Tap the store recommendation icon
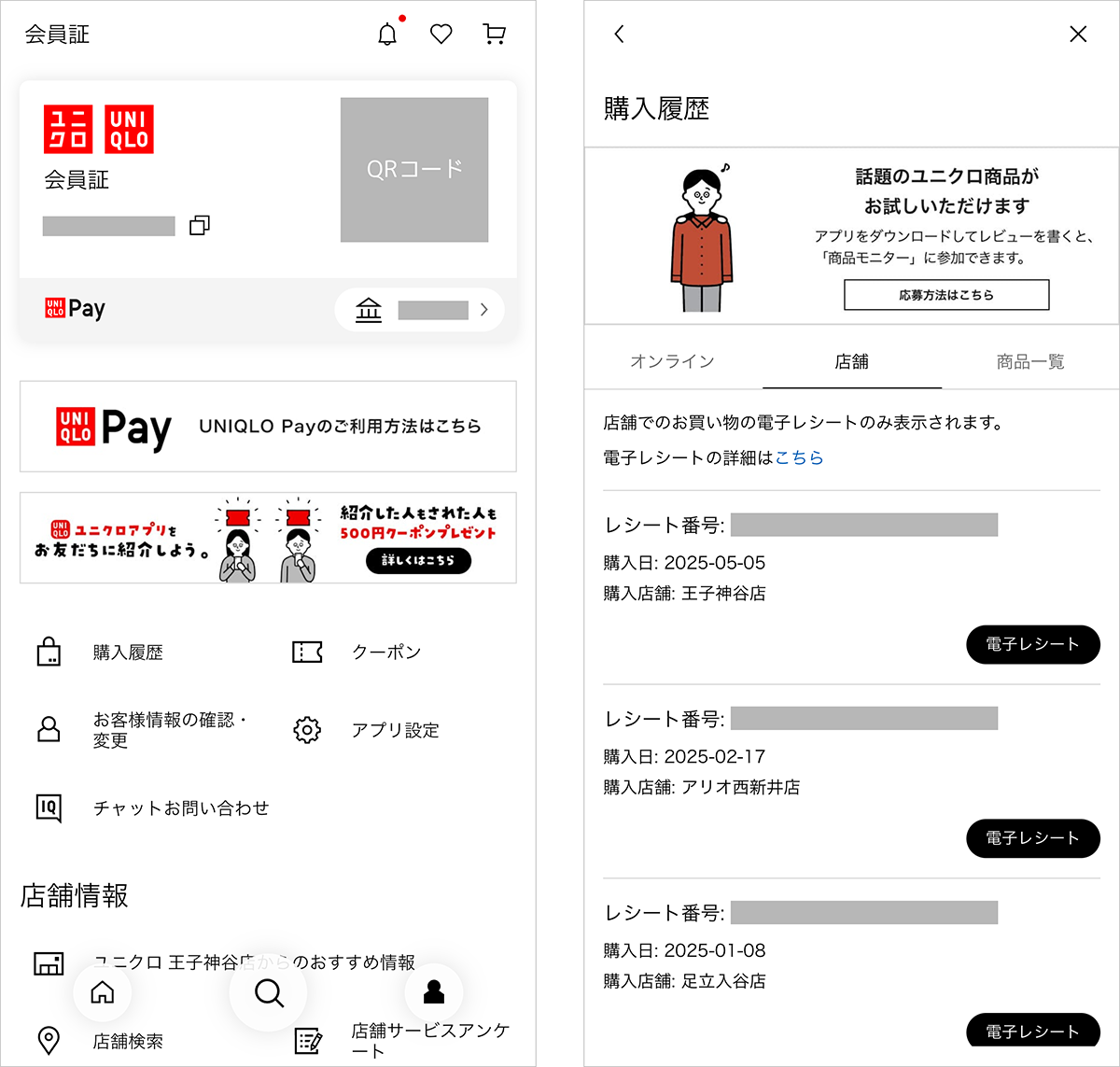The width and height of the screenshot is (1120, 1067). click(x=49, y=963)
